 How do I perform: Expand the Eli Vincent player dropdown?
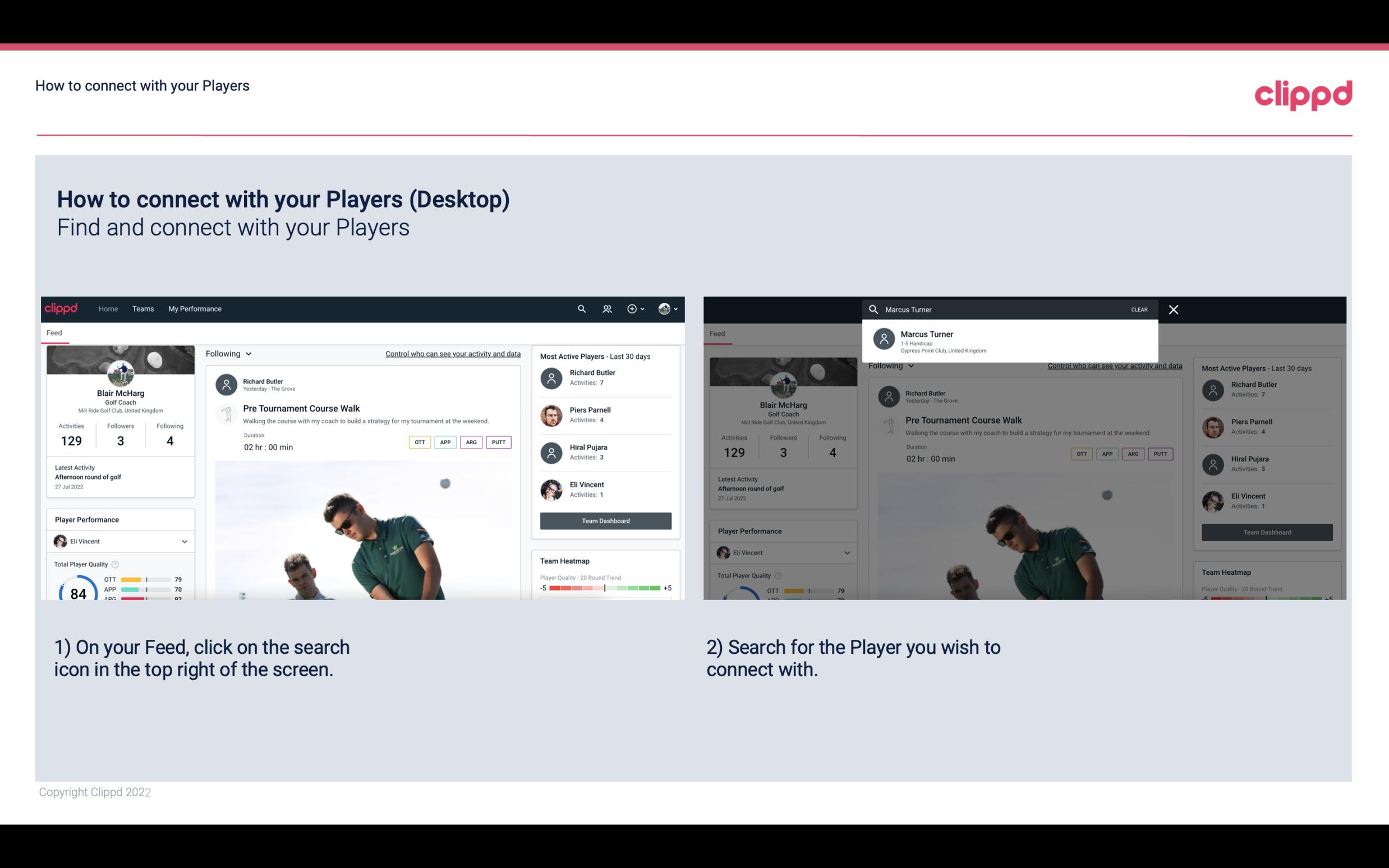click(x=184, y=541)
